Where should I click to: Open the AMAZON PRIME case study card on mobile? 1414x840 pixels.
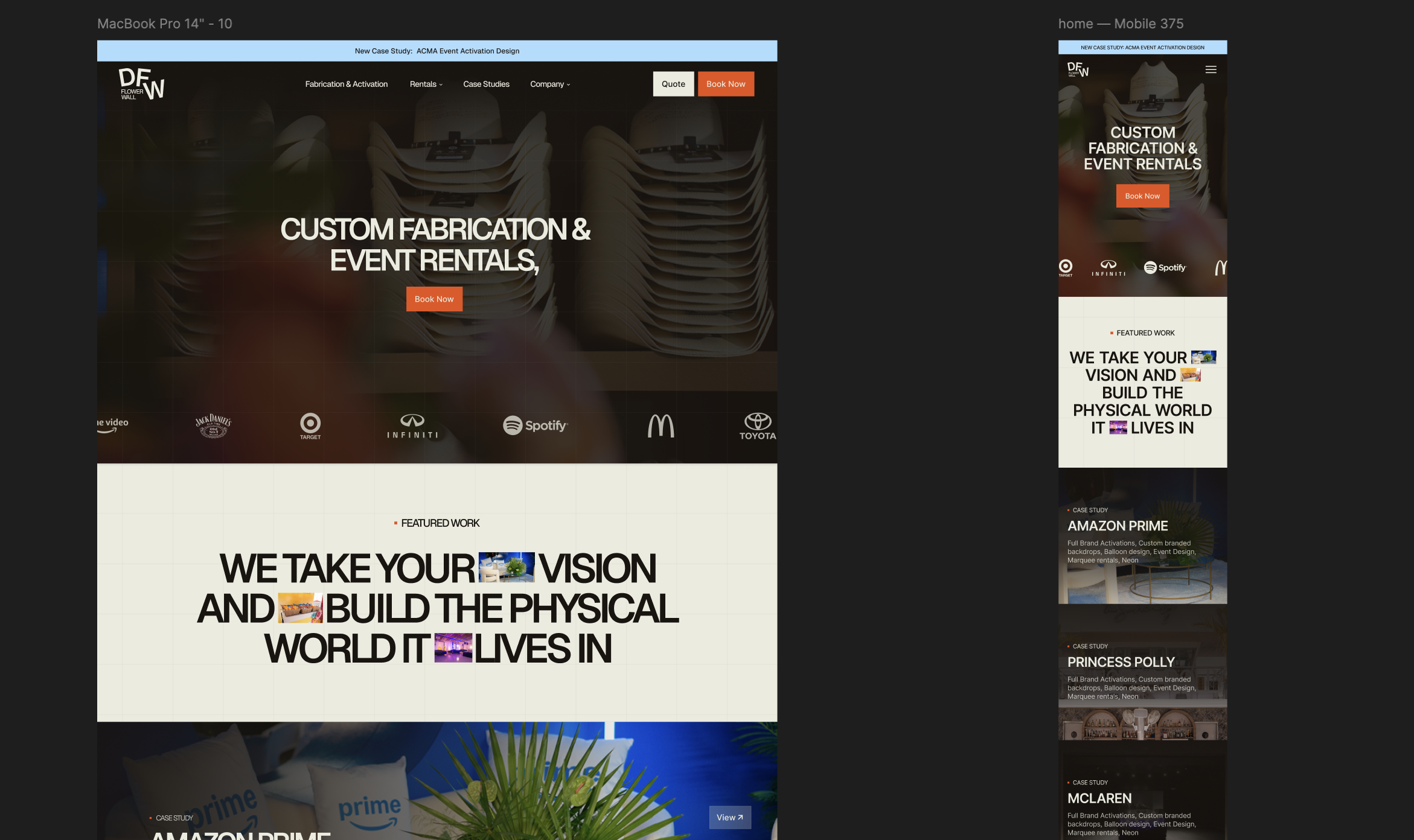(1142, 536)
